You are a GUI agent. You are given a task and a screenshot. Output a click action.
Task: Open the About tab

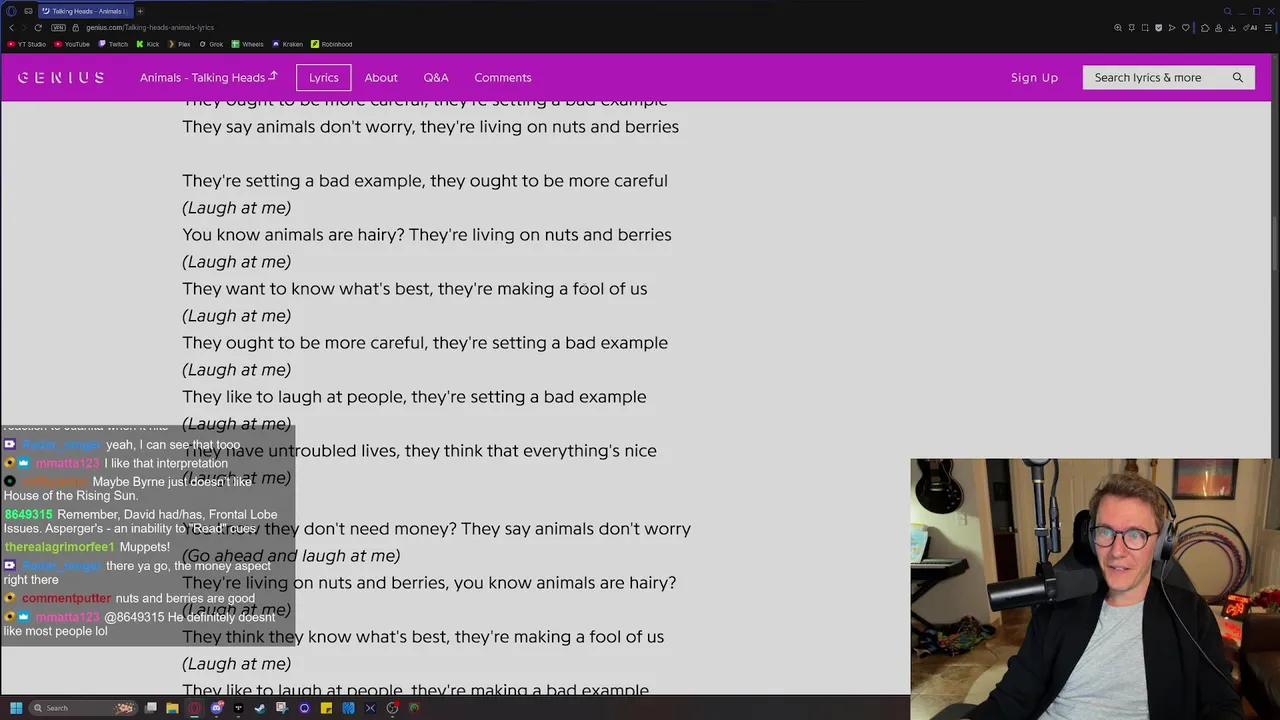[381, 77]
